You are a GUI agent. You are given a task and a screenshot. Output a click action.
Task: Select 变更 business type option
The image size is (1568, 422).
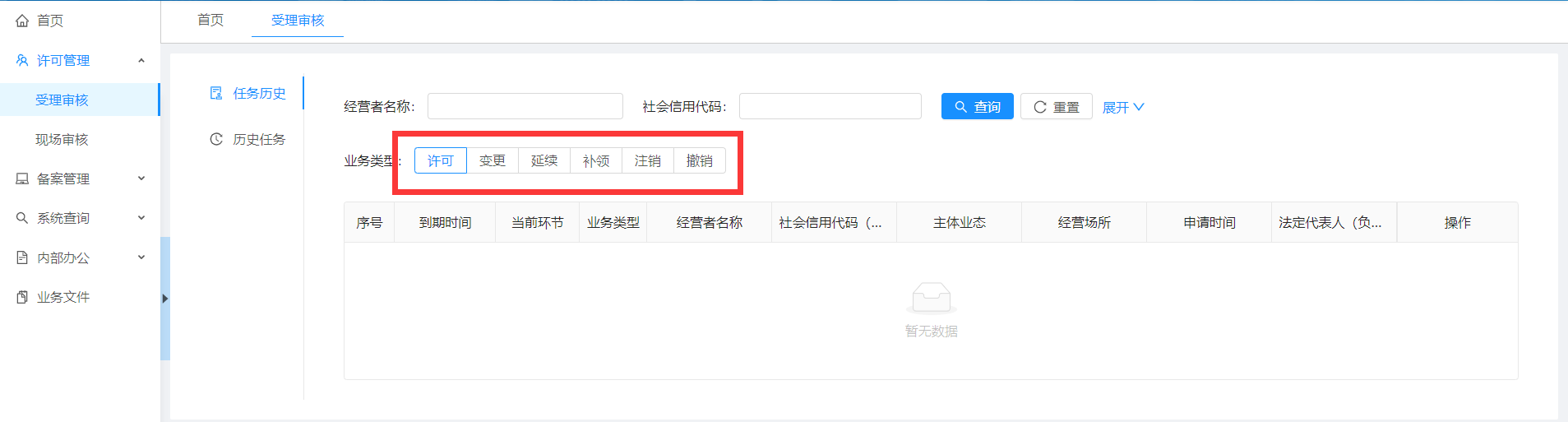(x=493, y=160)
